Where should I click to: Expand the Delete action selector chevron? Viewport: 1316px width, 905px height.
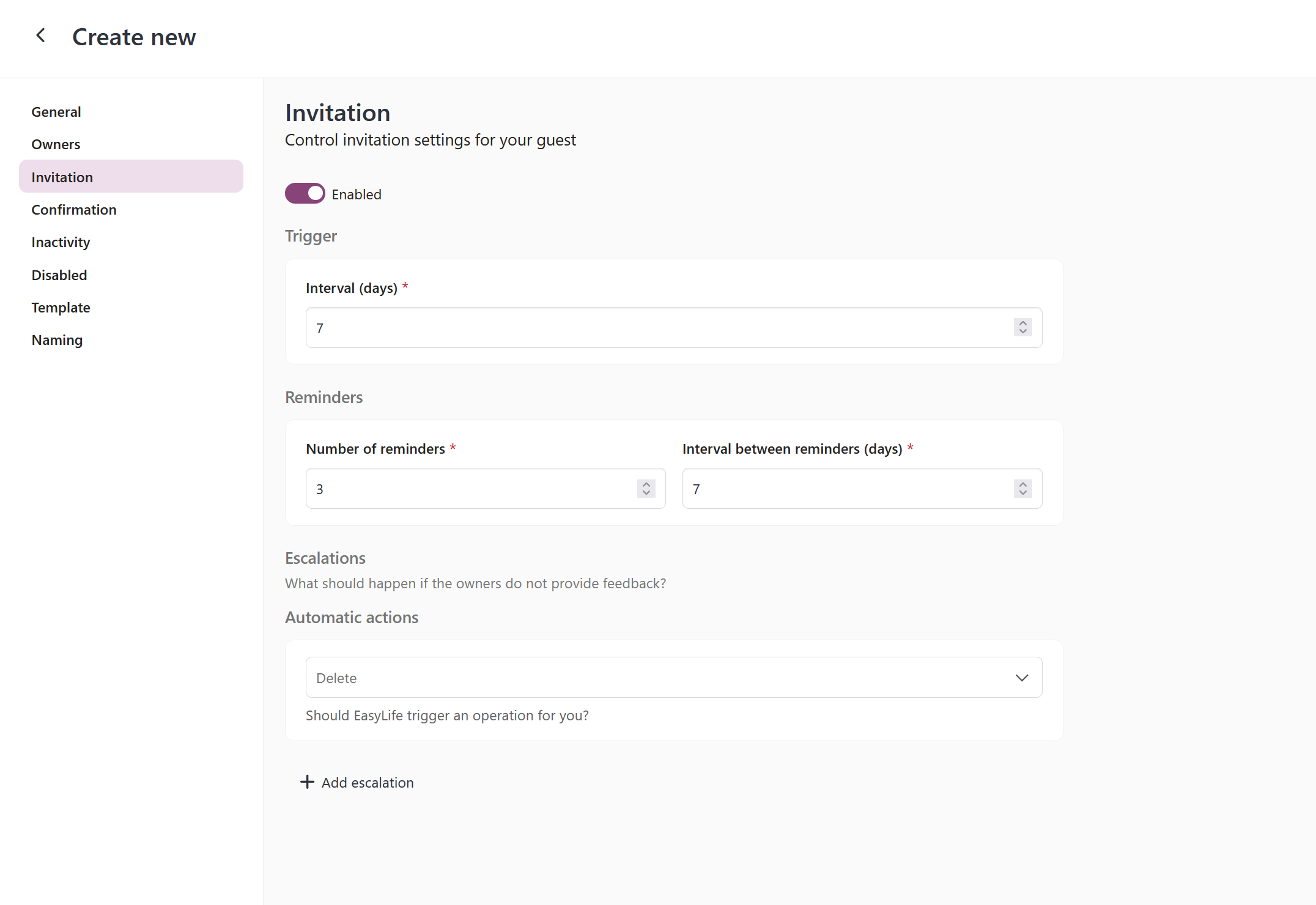(x=1021, y=678)
